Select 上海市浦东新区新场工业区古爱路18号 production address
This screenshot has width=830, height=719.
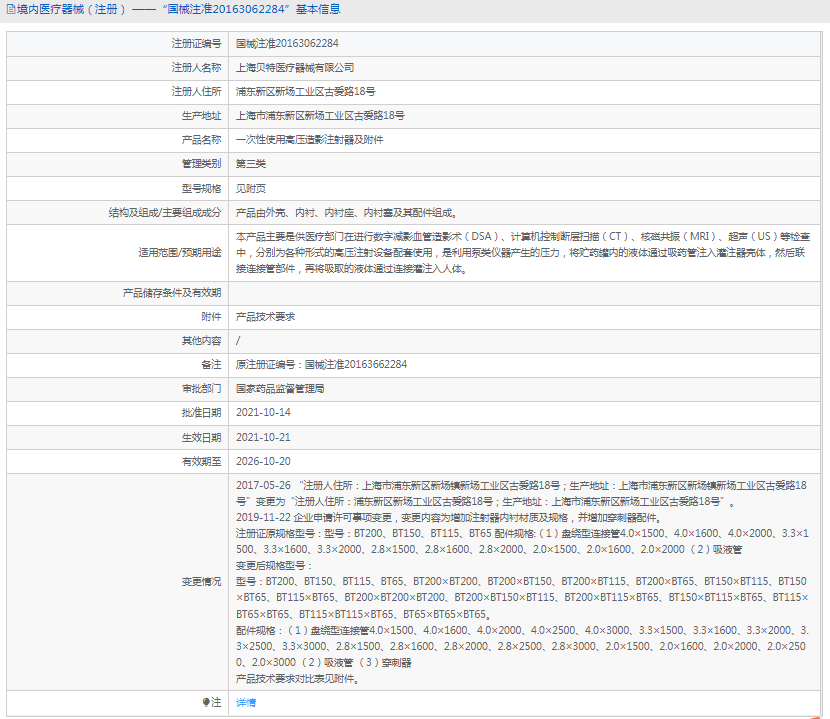(x=320, y=115)
